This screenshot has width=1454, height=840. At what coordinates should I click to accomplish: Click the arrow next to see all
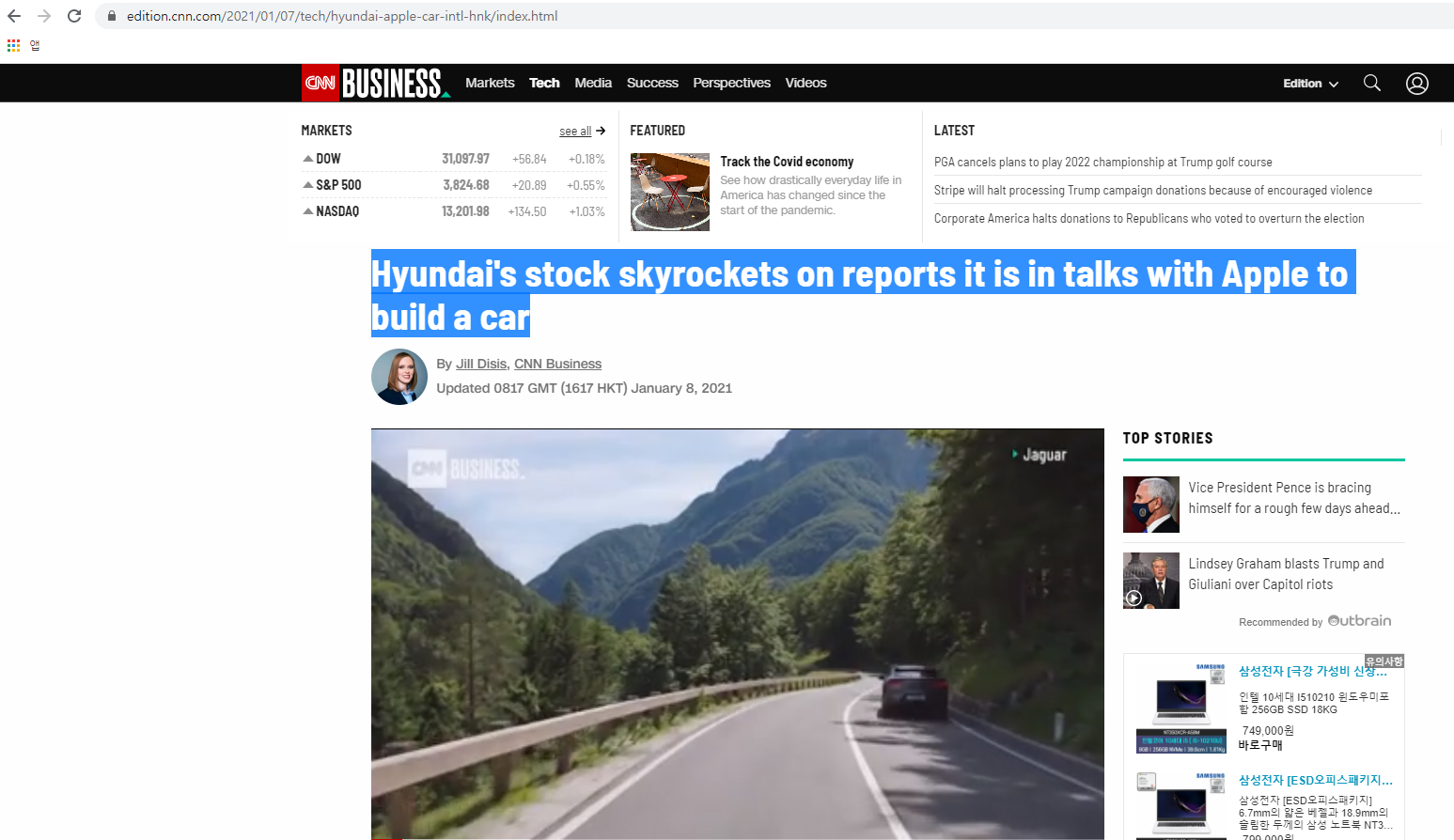coord(601,131)
